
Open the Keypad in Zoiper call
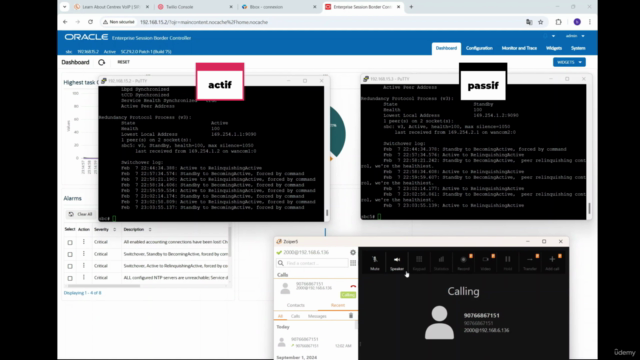[x=419, y=263]
